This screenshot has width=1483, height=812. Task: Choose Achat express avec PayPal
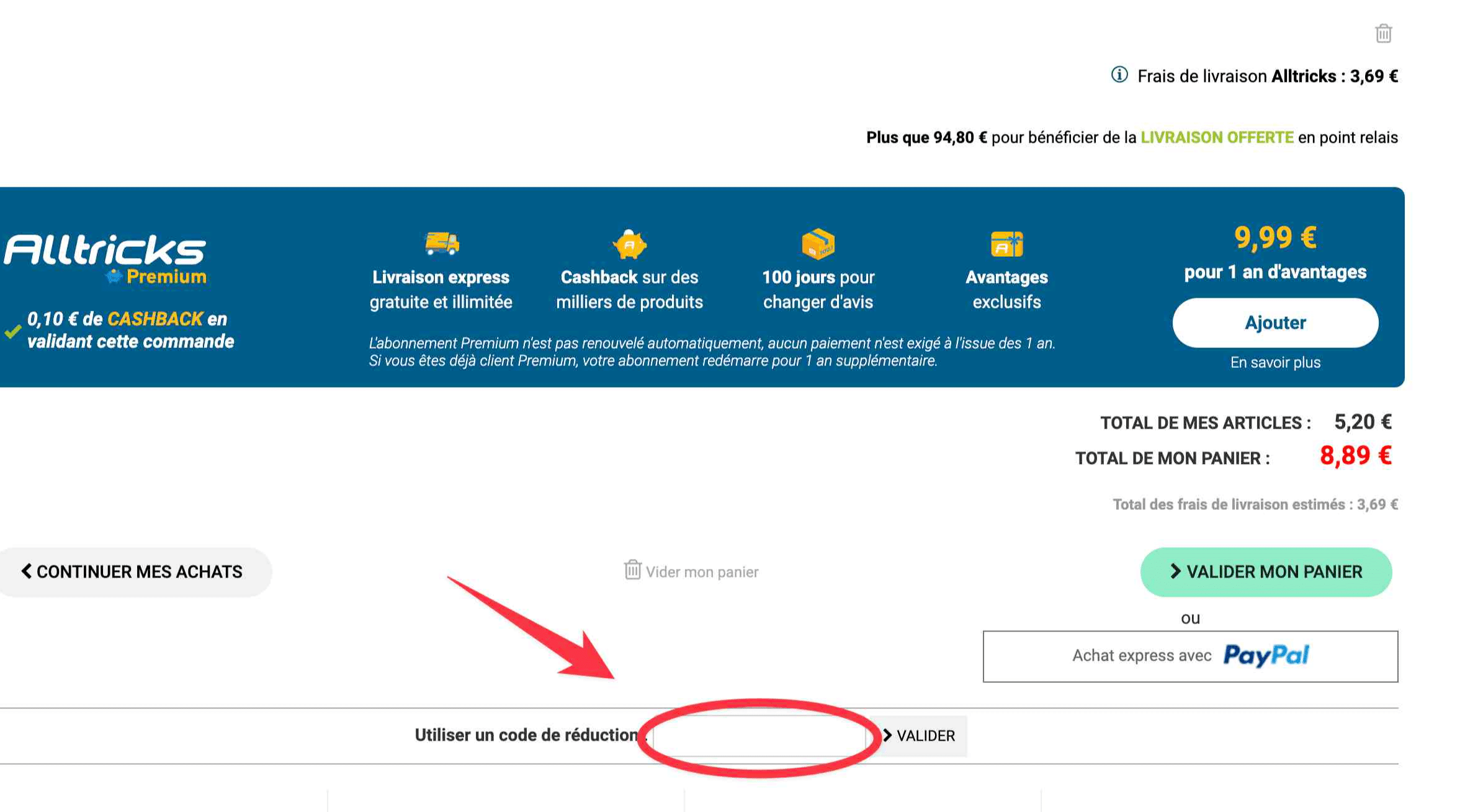click(1190, 656)
